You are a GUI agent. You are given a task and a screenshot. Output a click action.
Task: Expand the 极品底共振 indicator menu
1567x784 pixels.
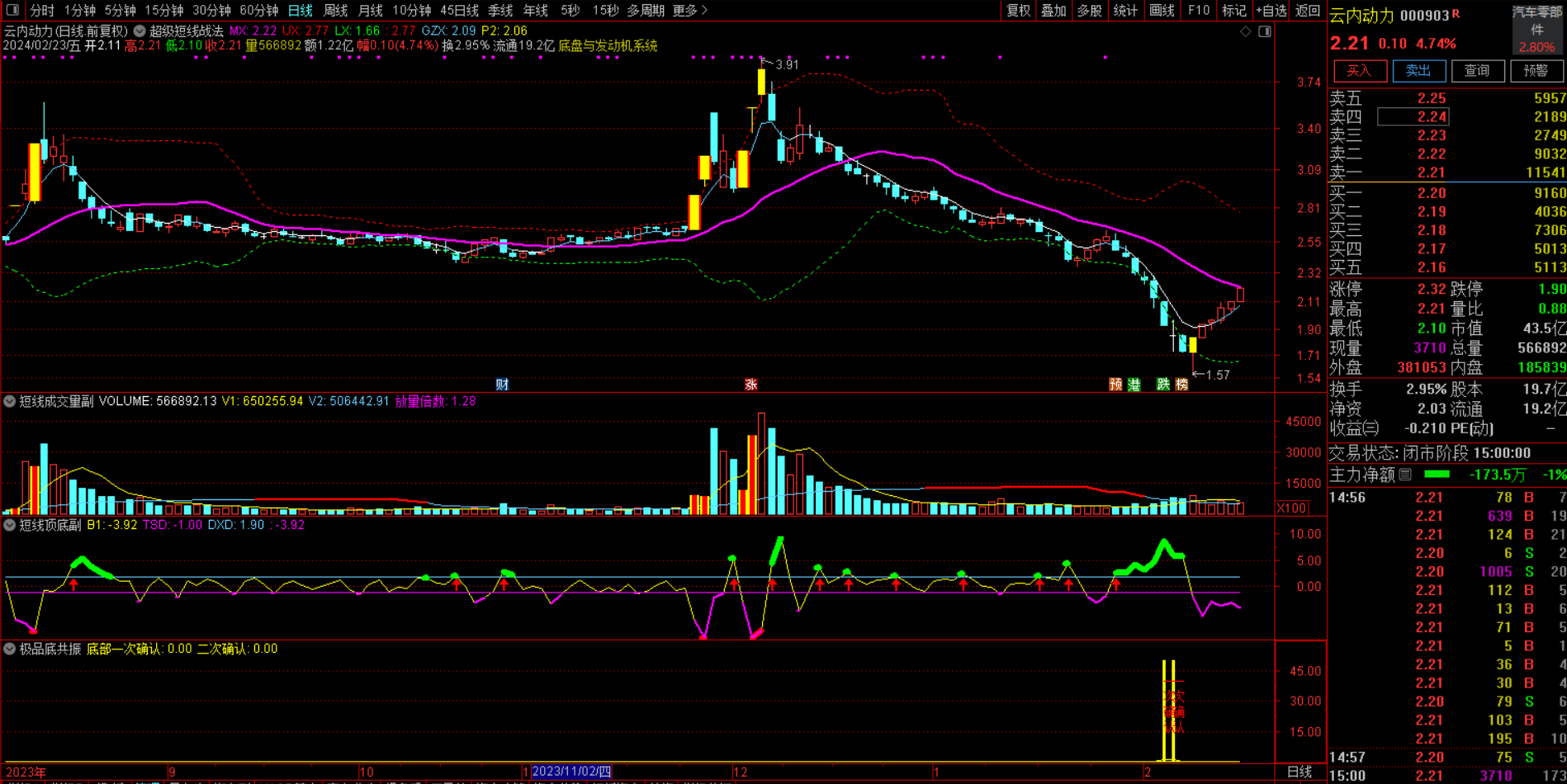[10, 649]
